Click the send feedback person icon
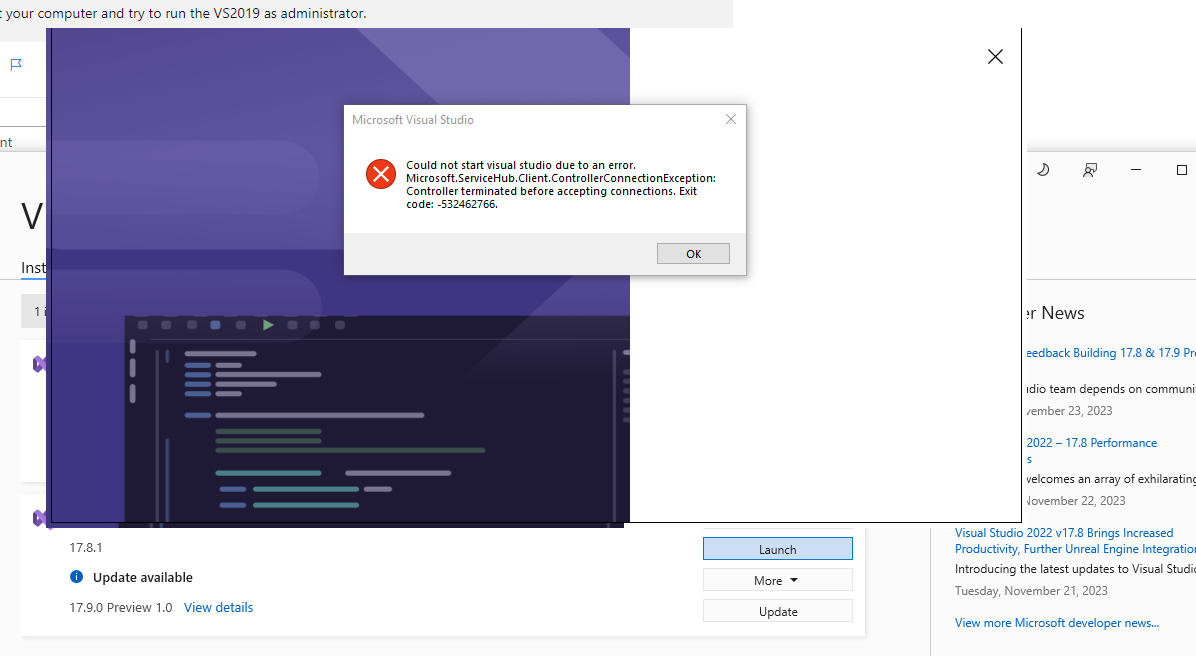Viewport: 1196px width, 656px height. [1090, 169]
